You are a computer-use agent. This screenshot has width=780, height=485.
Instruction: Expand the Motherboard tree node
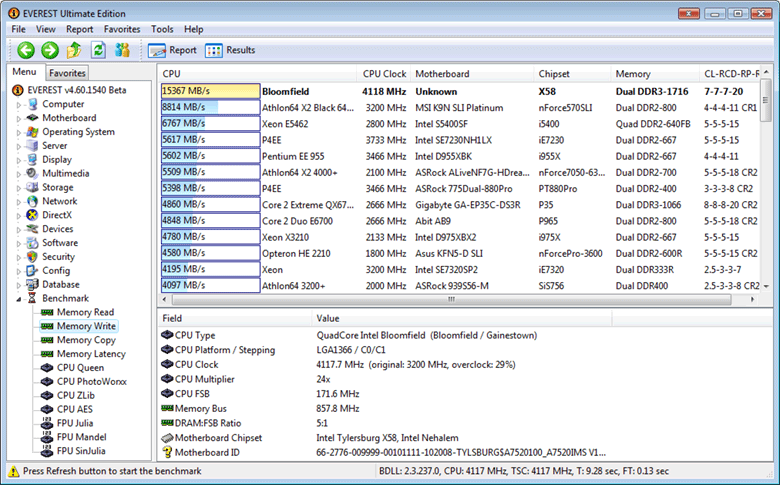pos(19,119)
